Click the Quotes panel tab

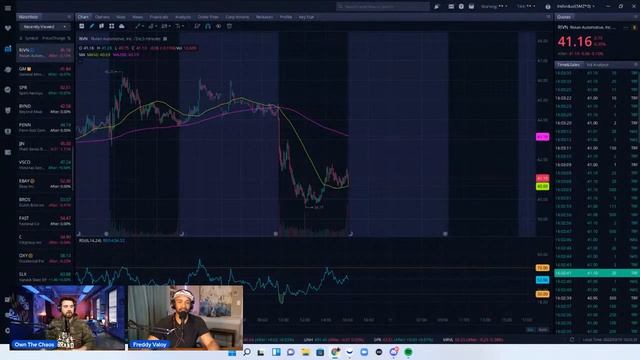[564, 17]
